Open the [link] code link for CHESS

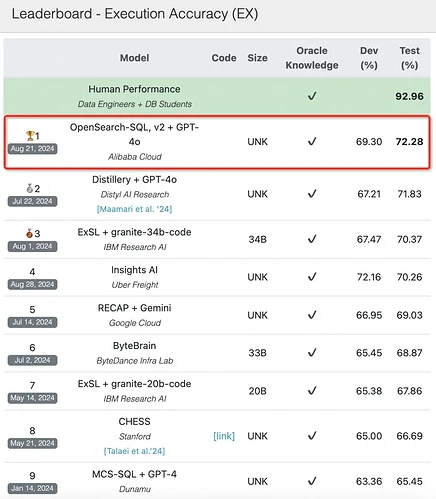click(x=224, y=436)
